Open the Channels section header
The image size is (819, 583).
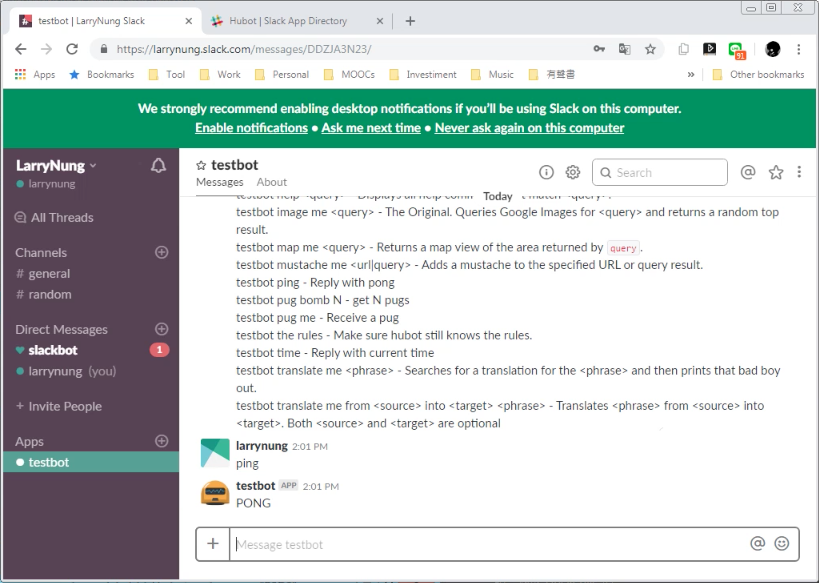(x=41, y=252)
